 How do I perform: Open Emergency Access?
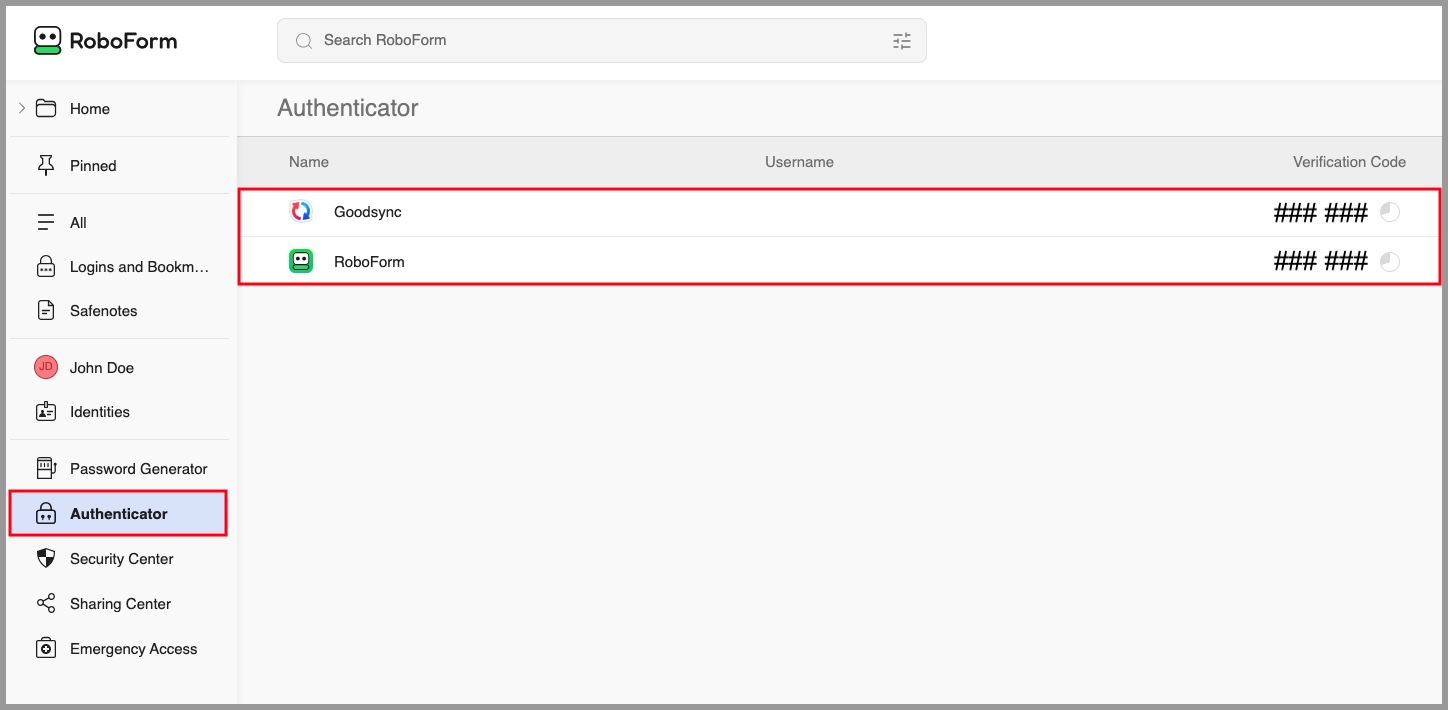pos(134,649)
